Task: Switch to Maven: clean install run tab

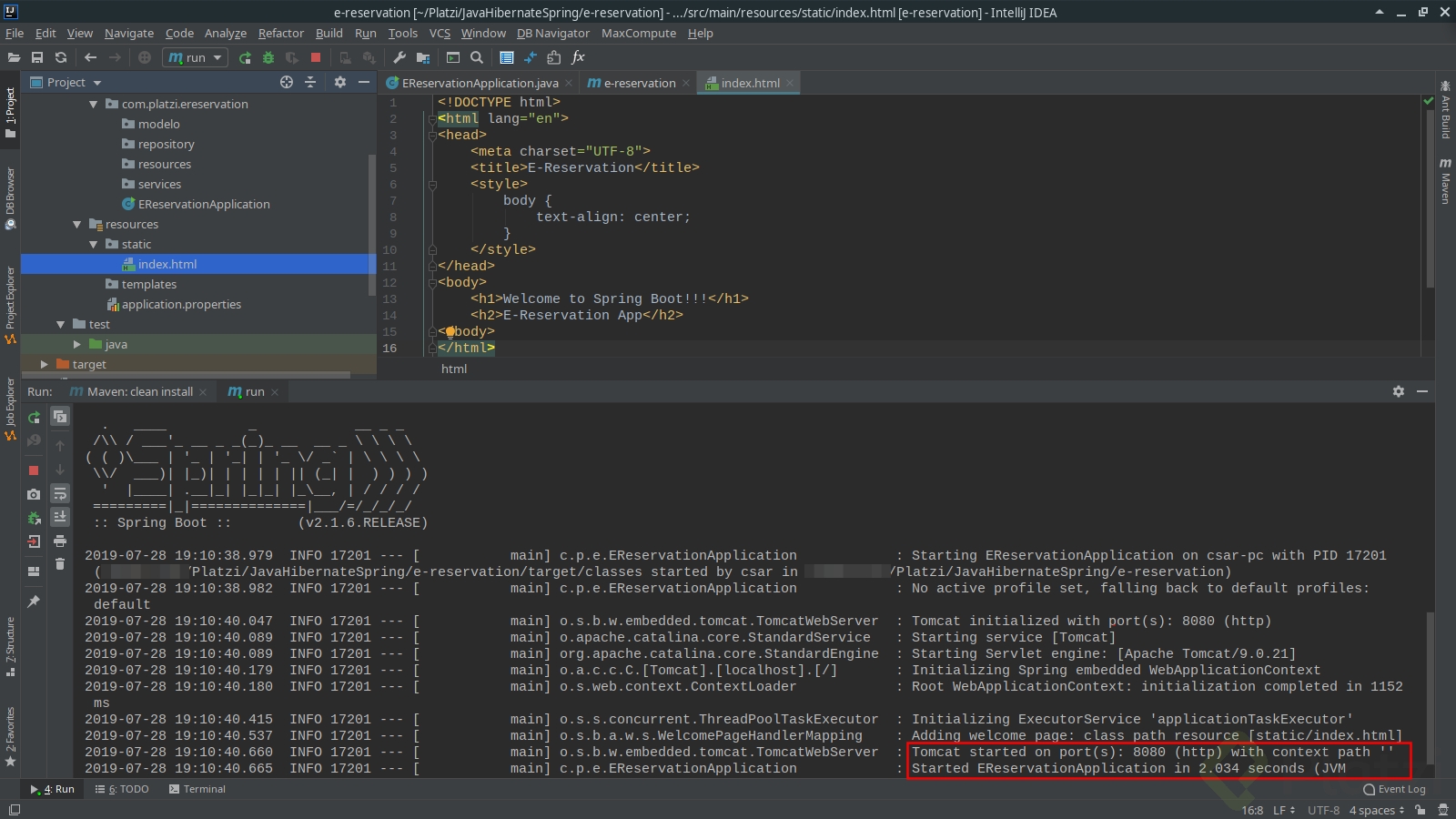Action: pos(139,391)
